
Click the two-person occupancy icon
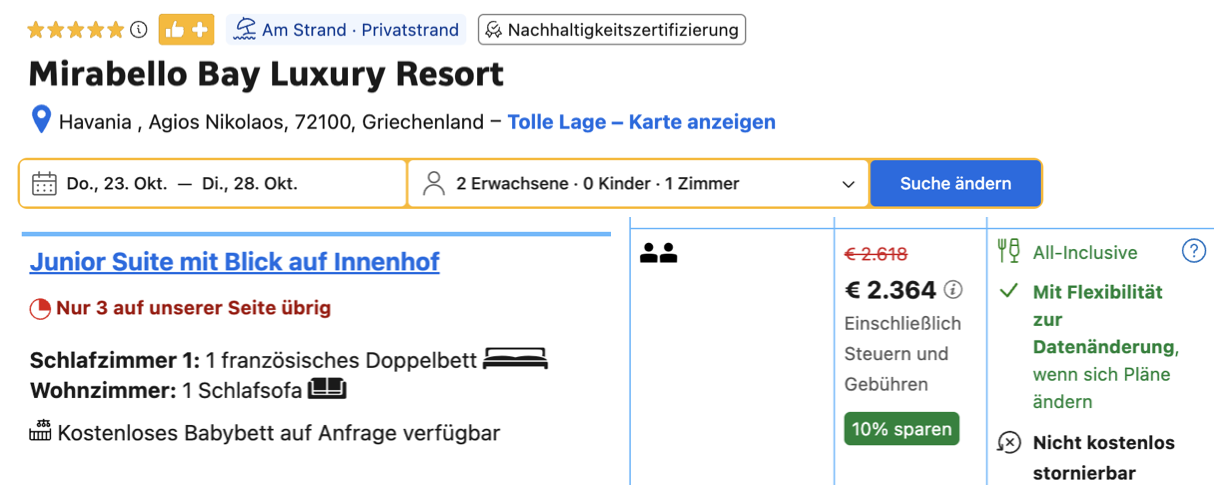tap(658, 253)
